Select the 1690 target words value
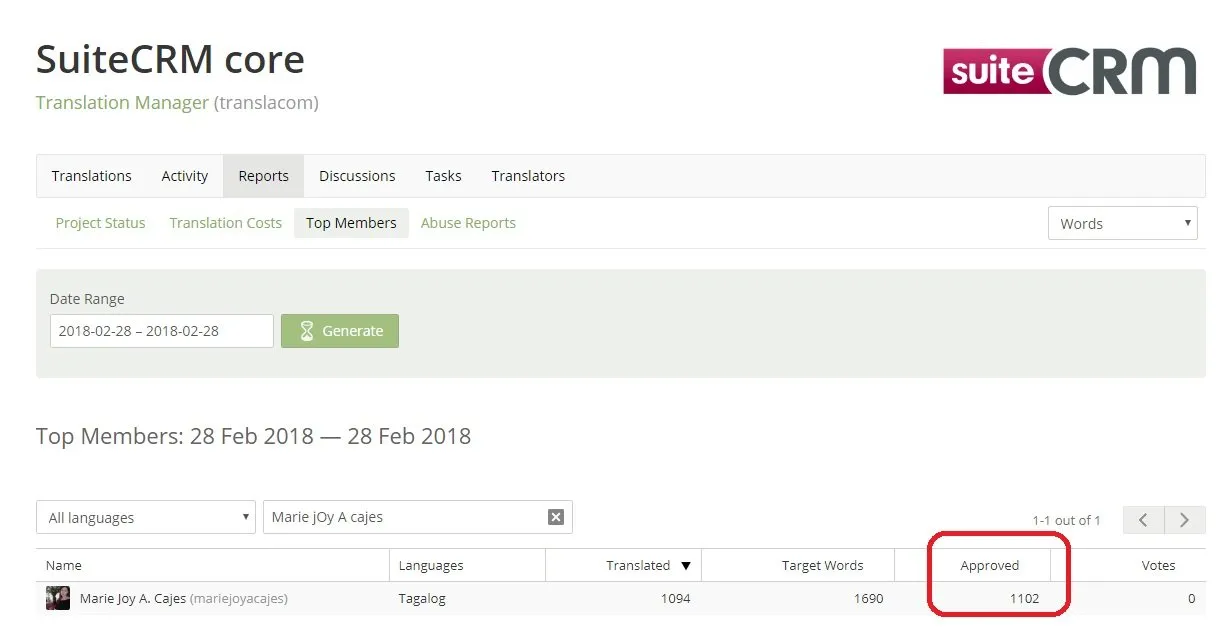 [868, 598]
